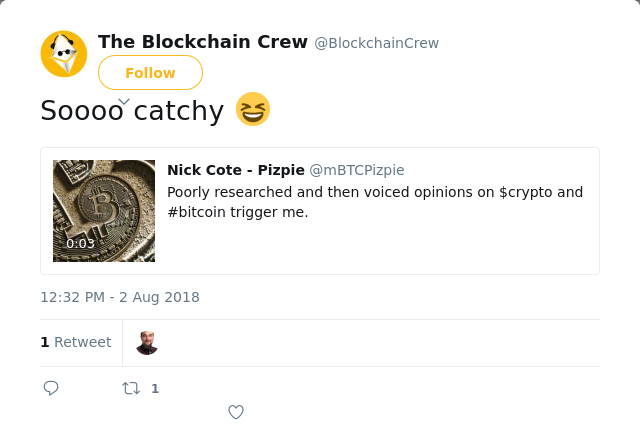
Task: Click the reply speech bubble icon
Action: pyautogui.click(x=51, y=388)
